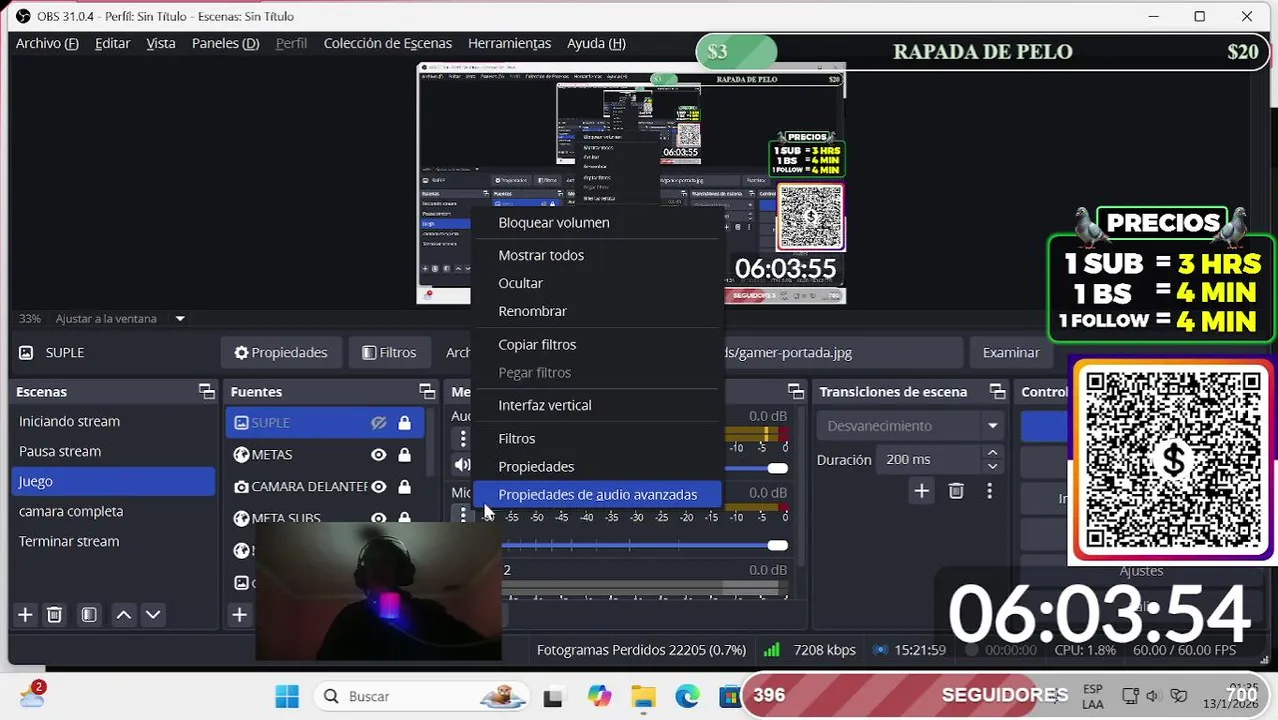This screenshot has height=720, width=1278.
Task: Open the Vista menu
Action: tap(161, 43)
